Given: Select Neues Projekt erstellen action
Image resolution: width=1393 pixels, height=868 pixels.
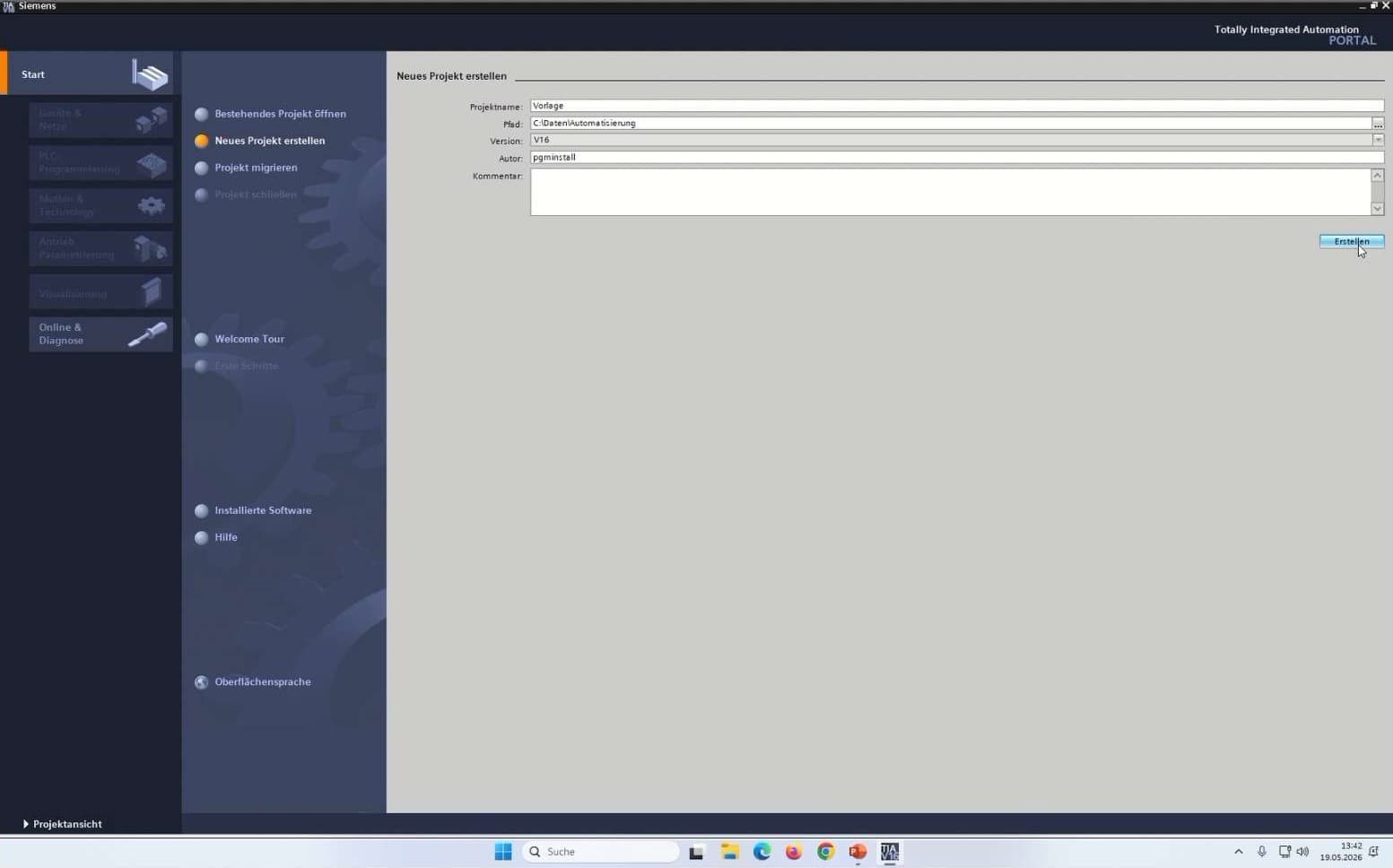Looking at the screenshot, I should pos(260,141).
